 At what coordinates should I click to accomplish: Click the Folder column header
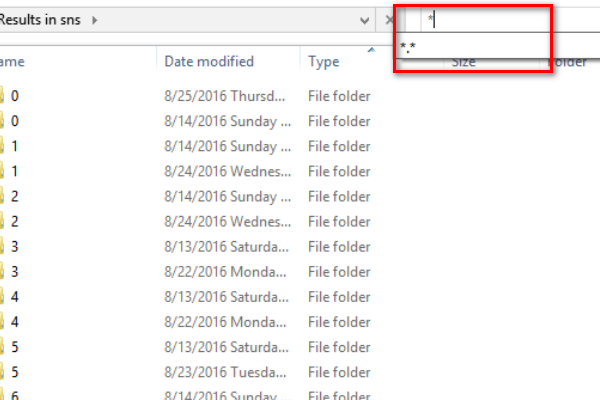(x=568, y=62)
